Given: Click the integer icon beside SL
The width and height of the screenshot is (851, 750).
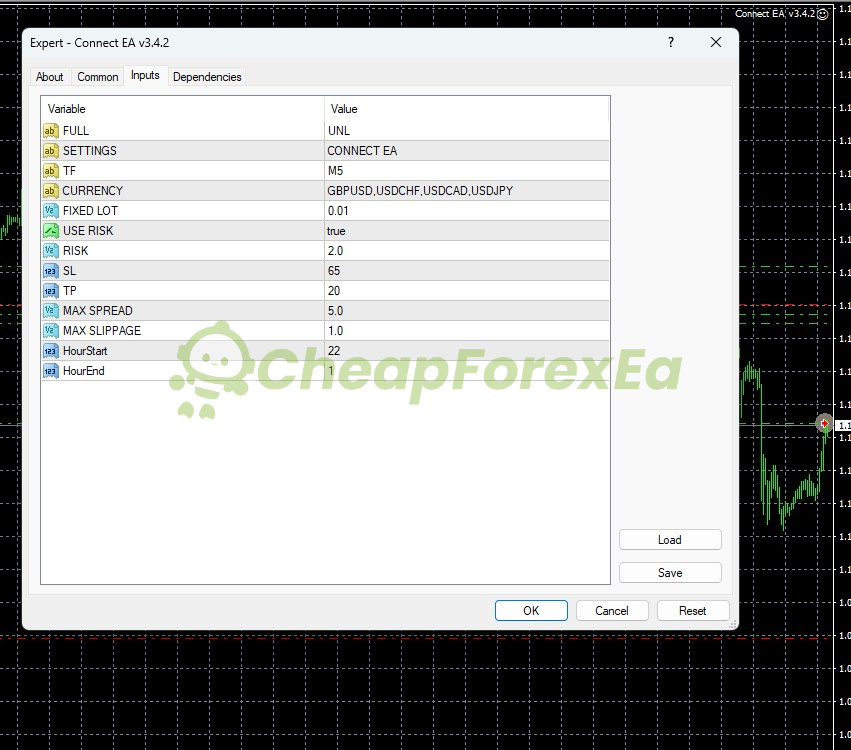Looking at the screenshot, I should pos(50,271).
